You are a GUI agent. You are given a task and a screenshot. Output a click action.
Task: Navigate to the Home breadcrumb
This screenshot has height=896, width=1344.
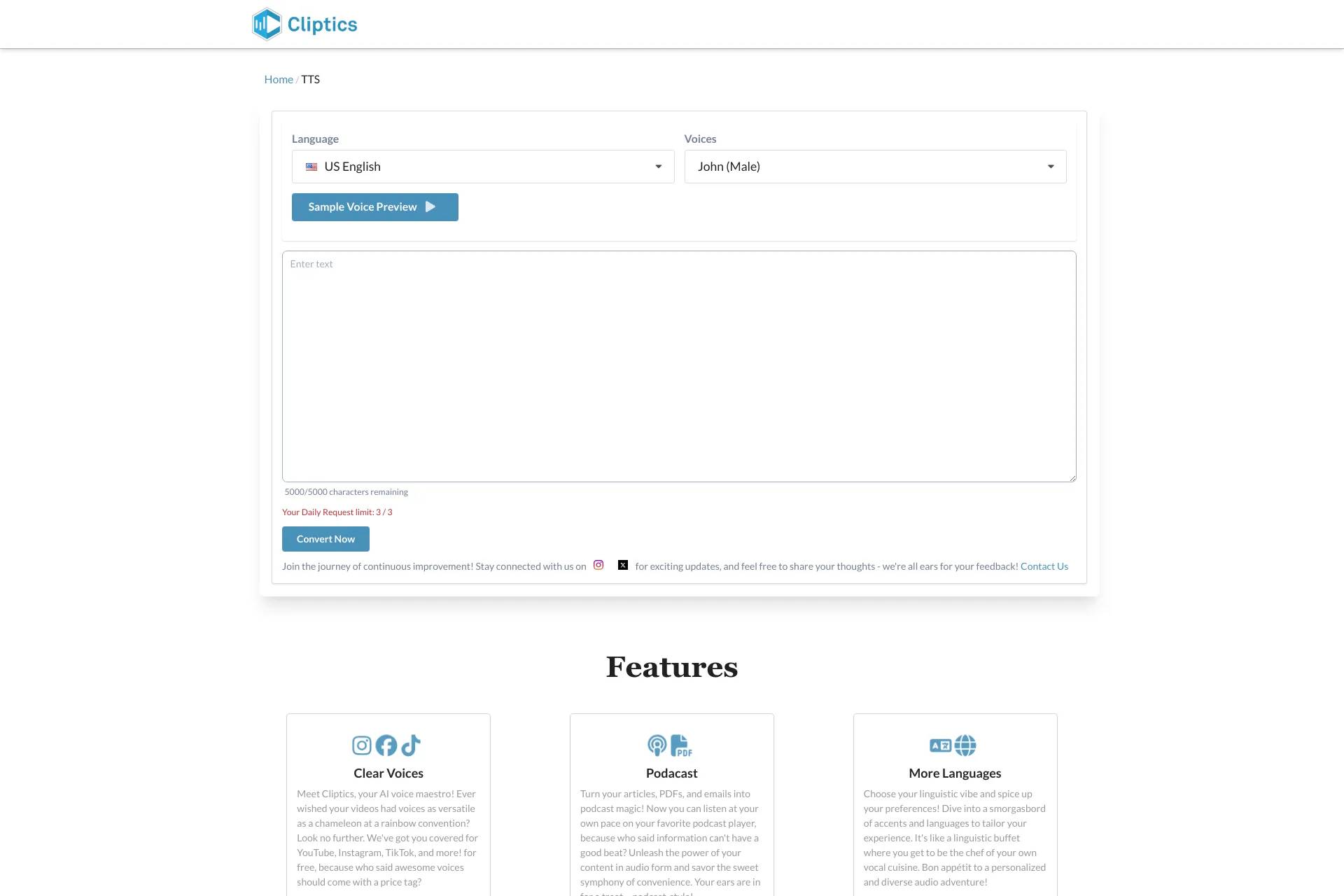point(278,79)
